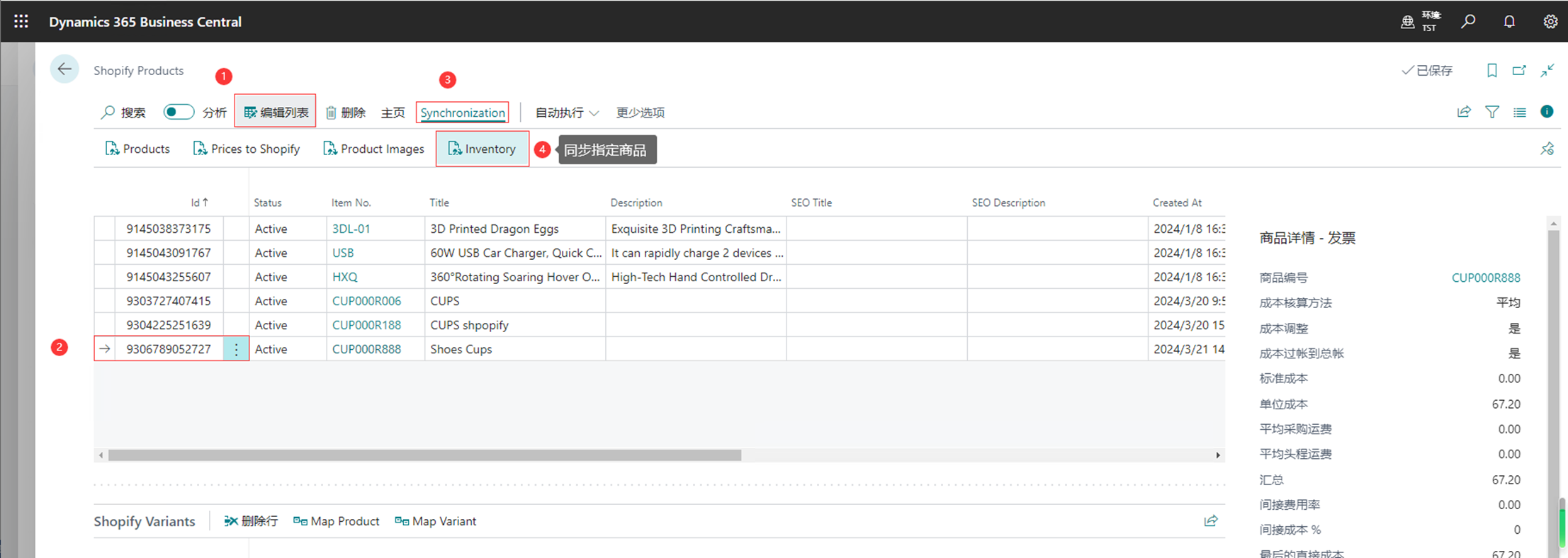Click the Map Variant action

[x=436, y=521]
